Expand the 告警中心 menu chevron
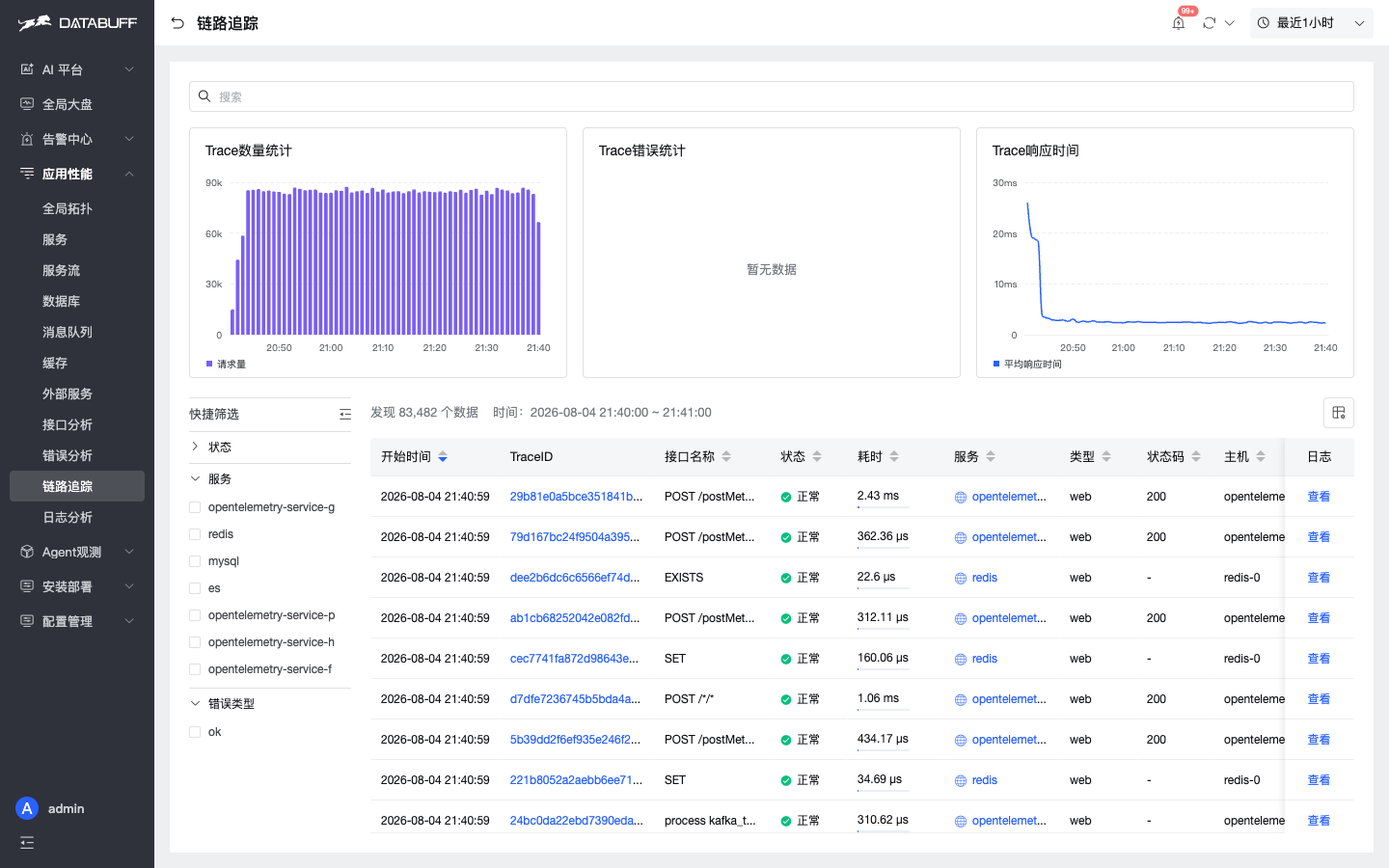1389x868 pixels. pyautogui.click(x=129, y=139)
